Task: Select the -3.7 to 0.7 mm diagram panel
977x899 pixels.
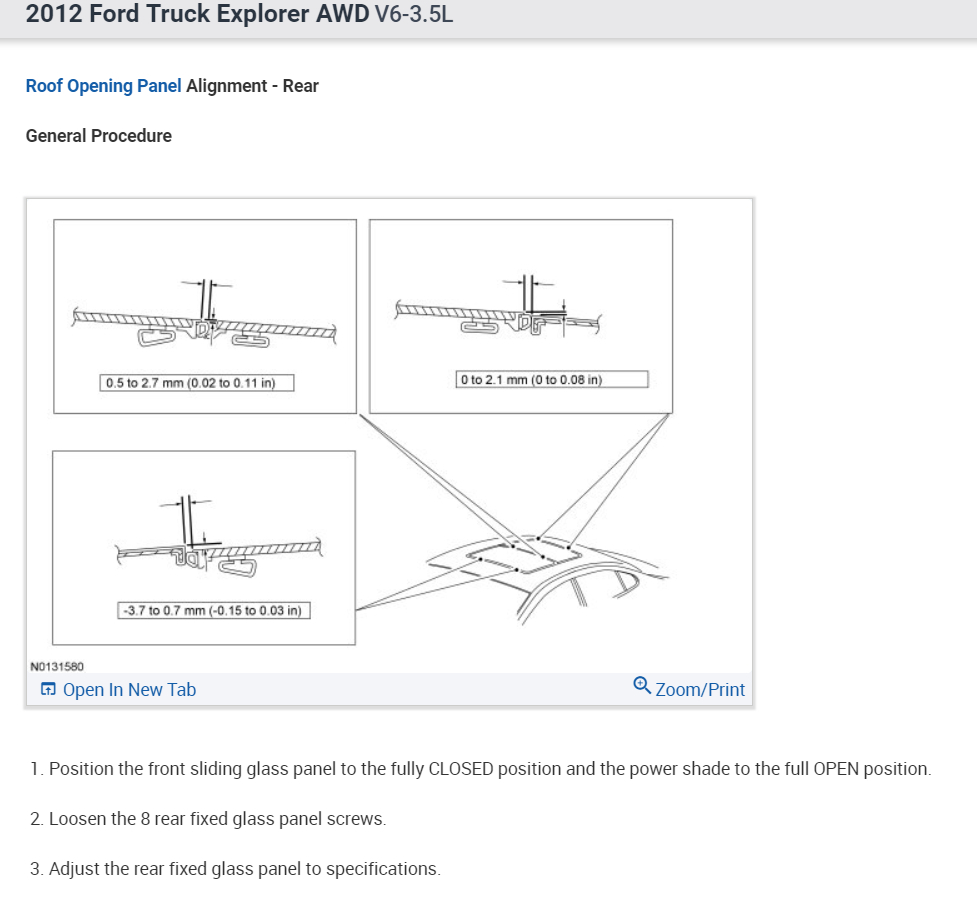Action: pyautogui.click(x=203, y=547)
